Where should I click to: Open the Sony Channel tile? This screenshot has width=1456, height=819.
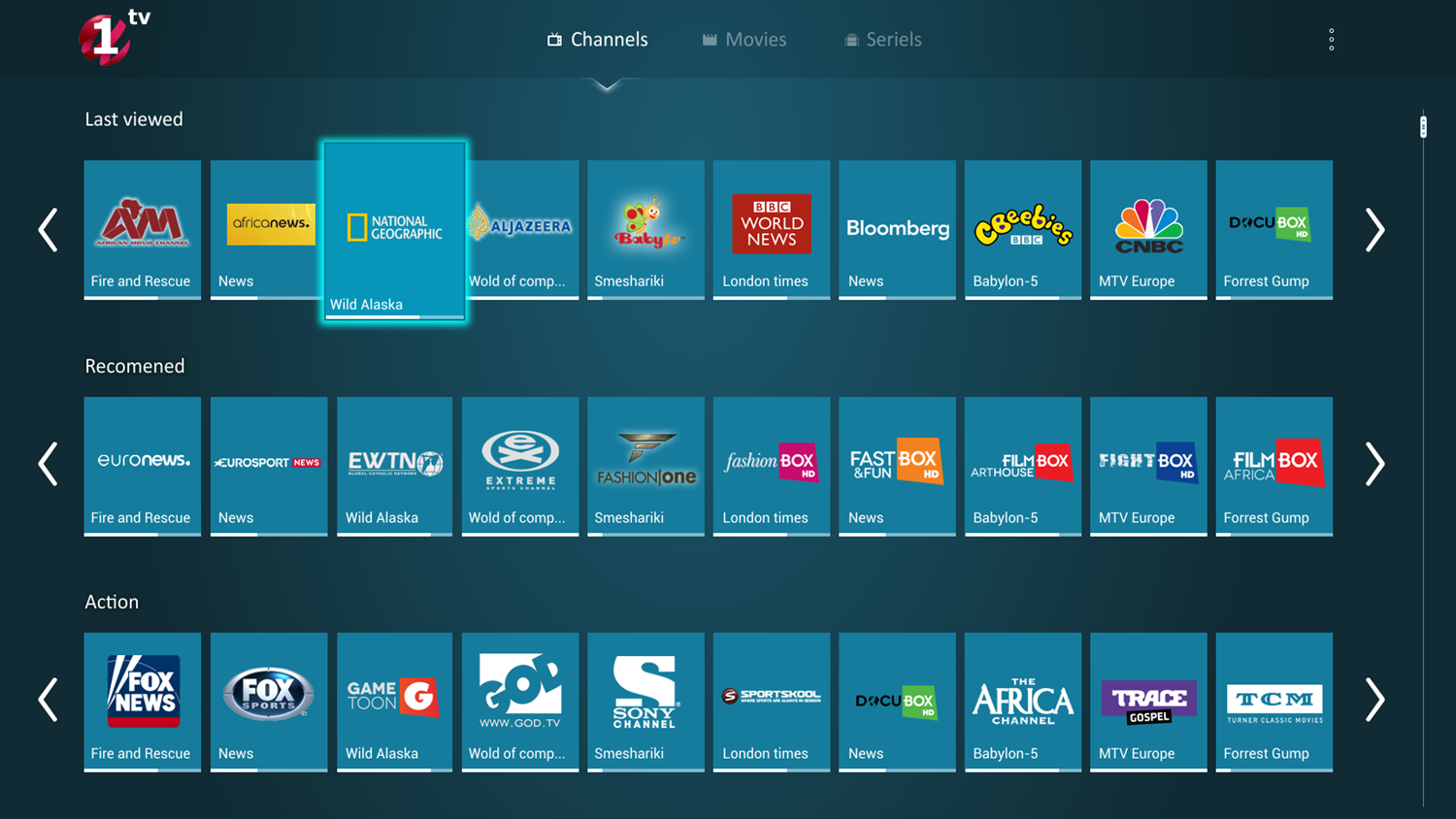(x=645, y=702)
